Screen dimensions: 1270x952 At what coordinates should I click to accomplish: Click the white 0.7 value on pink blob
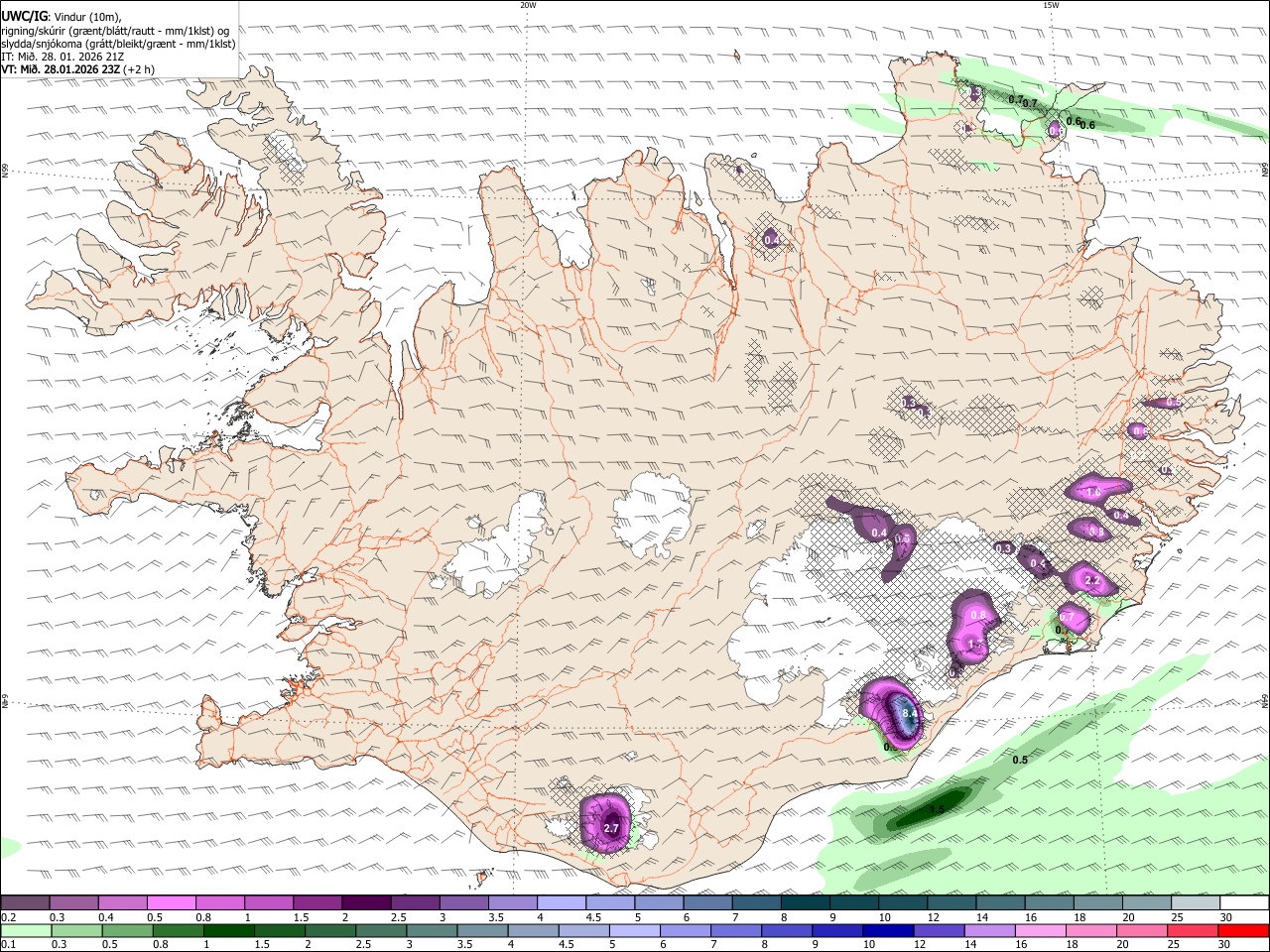[x=1067, y=617]
